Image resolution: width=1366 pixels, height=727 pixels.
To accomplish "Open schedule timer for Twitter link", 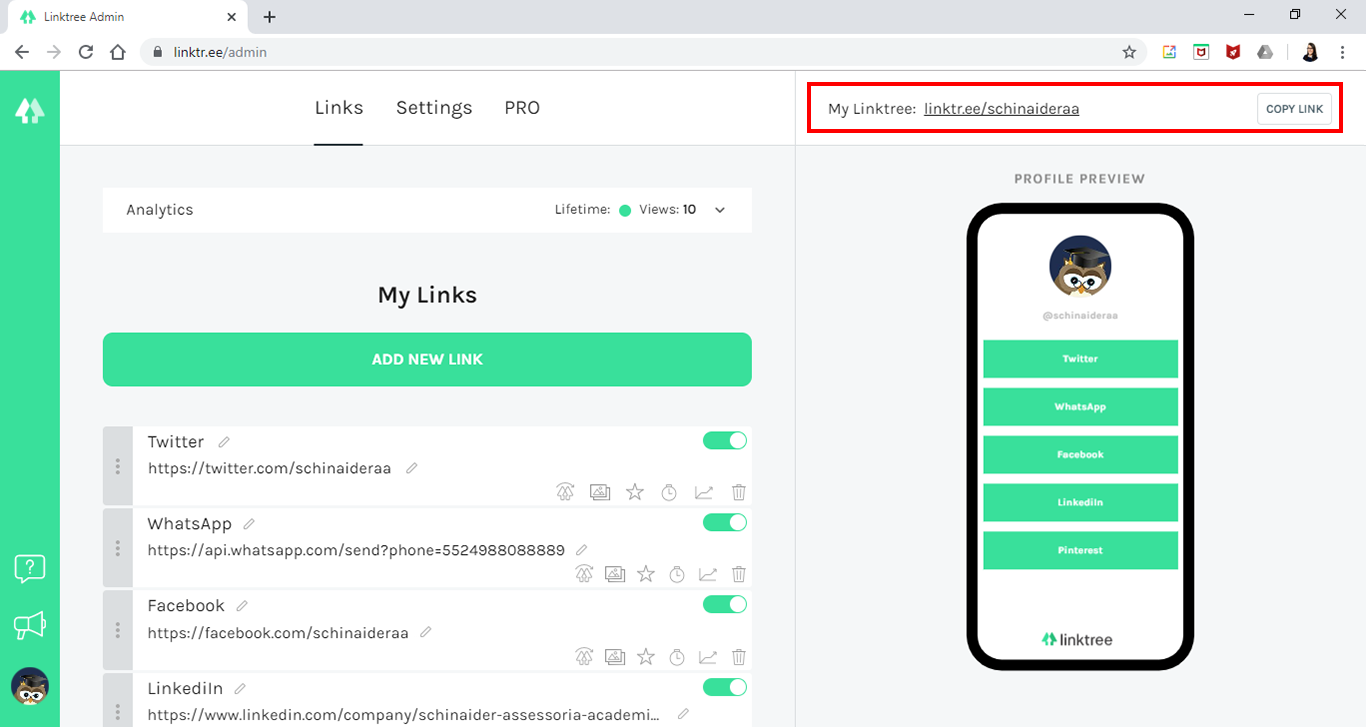I will [x=669, y=492].
